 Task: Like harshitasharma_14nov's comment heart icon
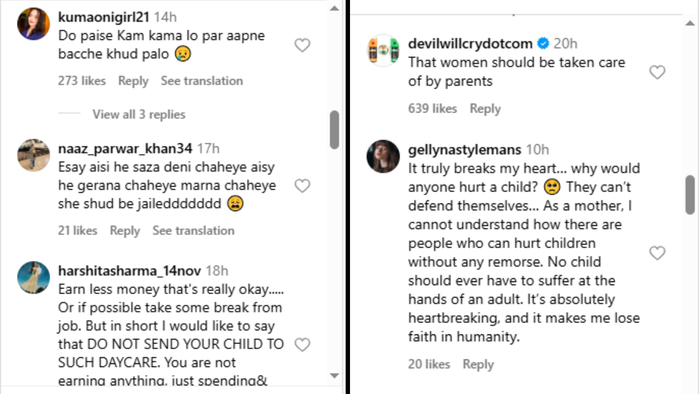point(302,344)
